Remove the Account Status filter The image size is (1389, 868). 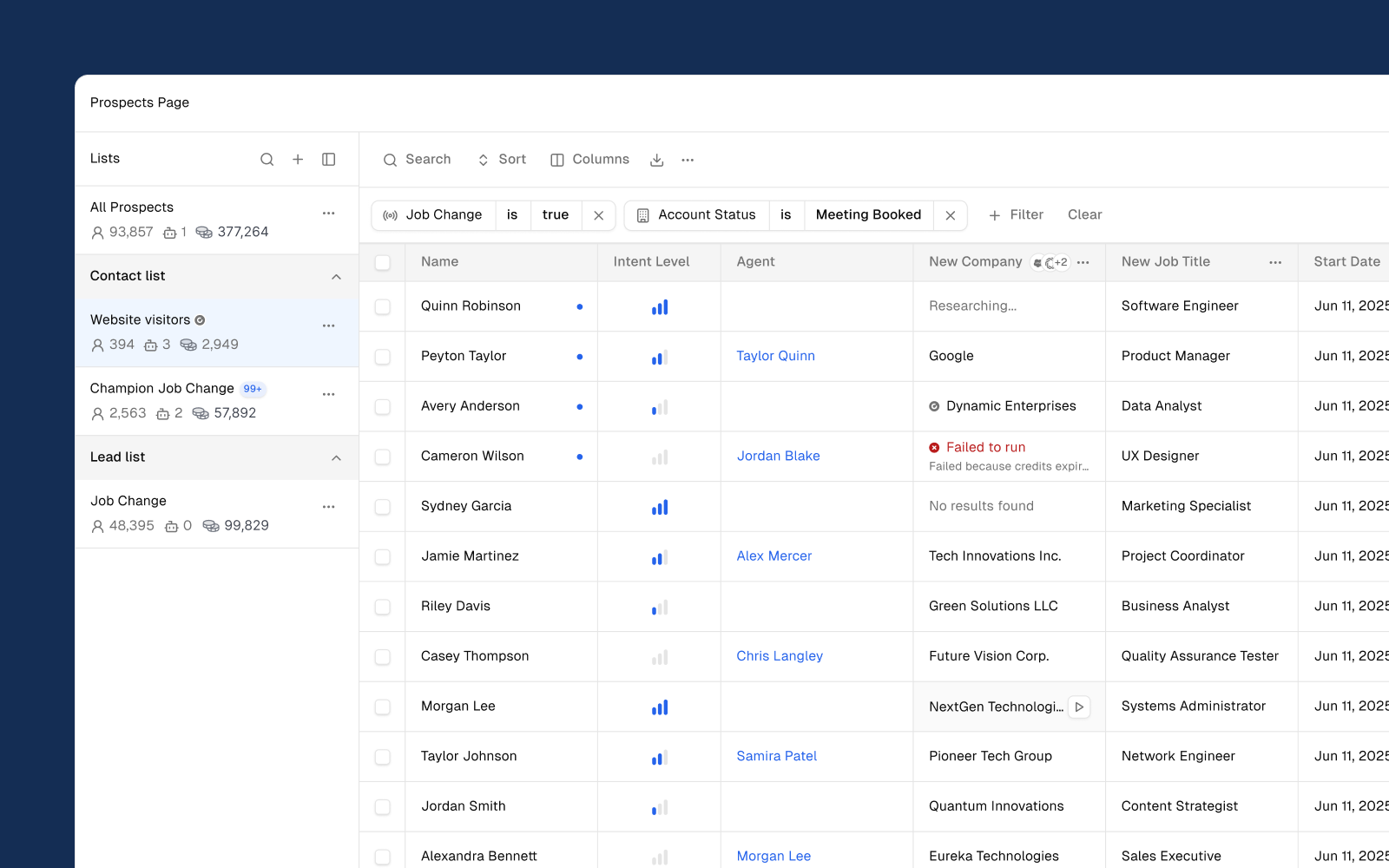(951, 215)
